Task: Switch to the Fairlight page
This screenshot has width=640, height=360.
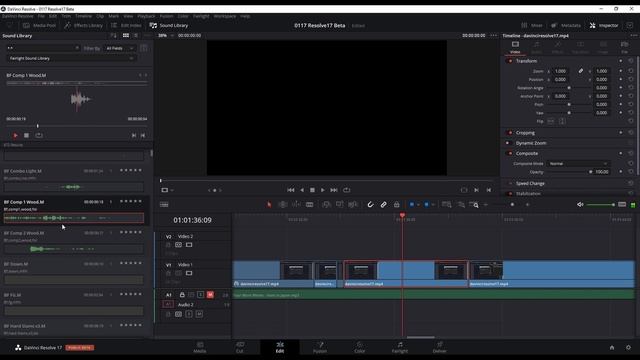Action: (x=400, y=347)
